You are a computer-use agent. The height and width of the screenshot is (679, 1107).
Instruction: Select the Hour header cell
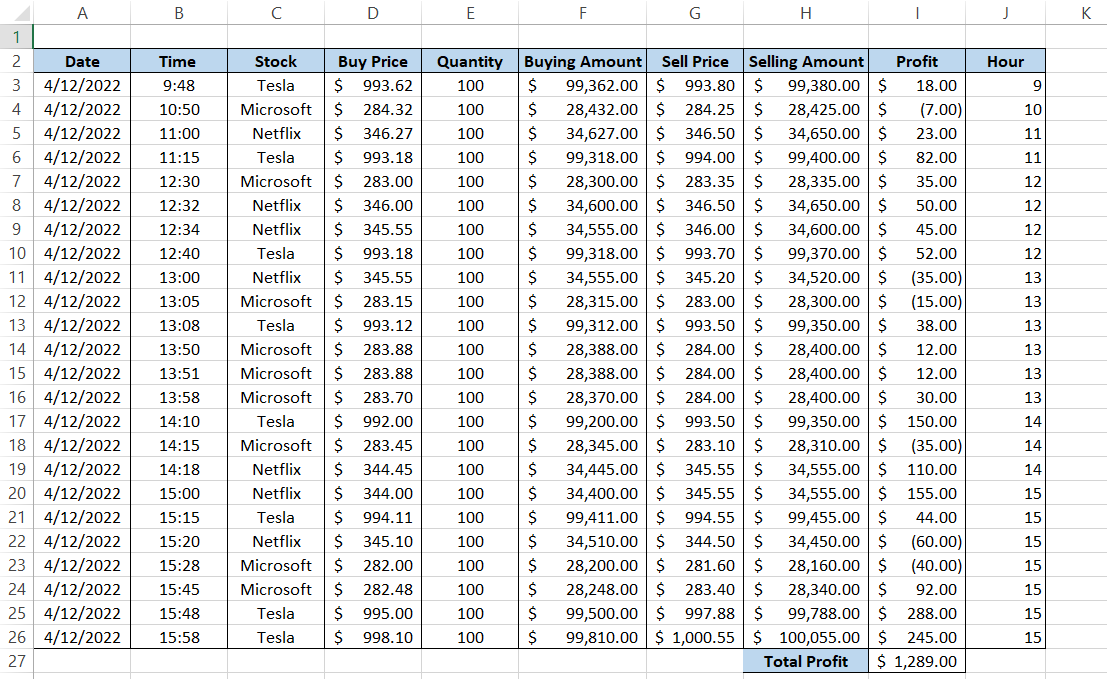(1005, 61)
